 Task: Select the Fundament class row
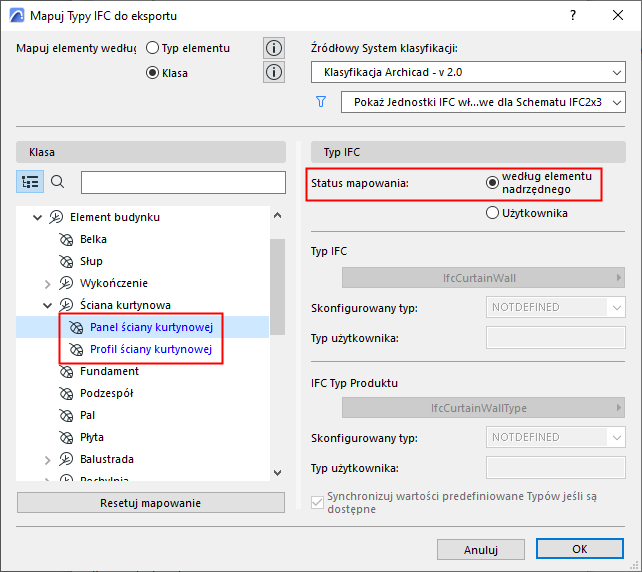pos(142,371)
